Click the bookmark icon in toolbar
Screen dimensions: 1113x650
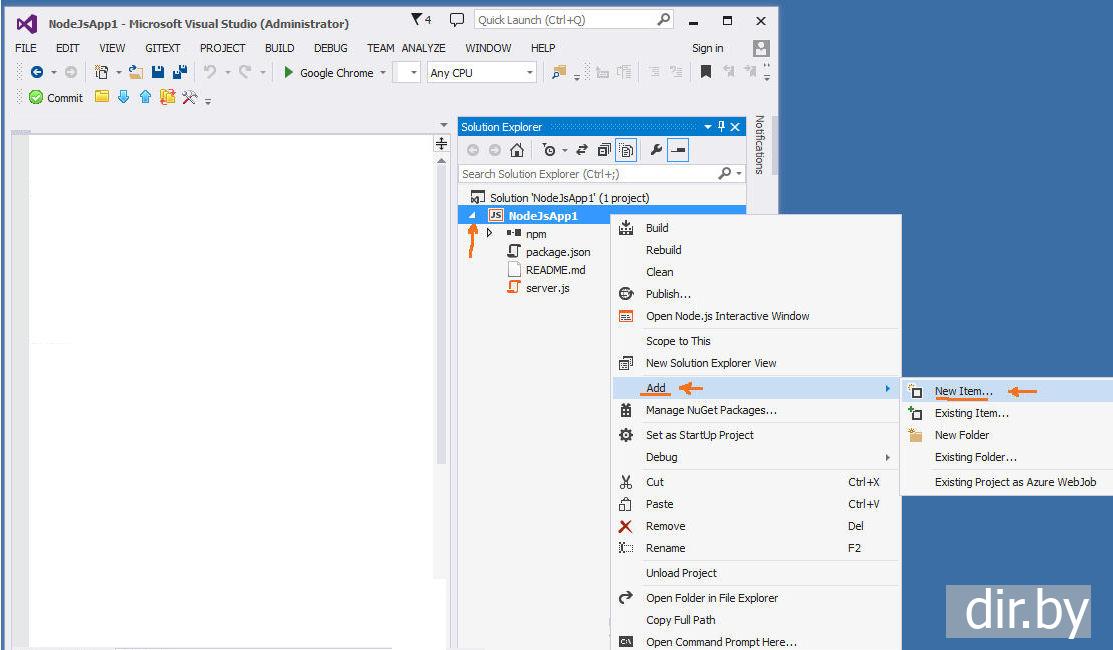point(705,72)
